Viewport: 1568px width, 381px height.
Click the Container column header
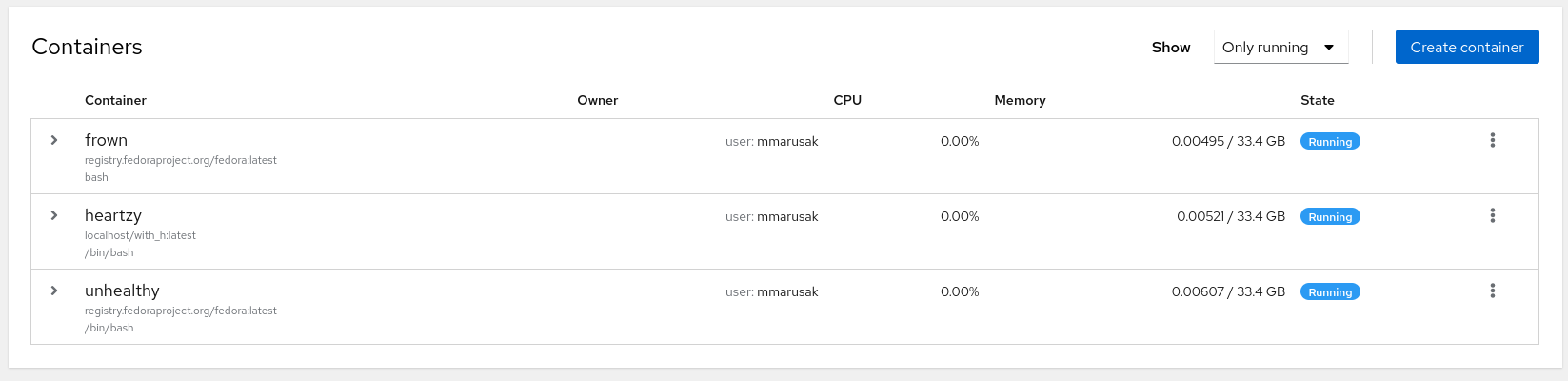coord(115,100)
